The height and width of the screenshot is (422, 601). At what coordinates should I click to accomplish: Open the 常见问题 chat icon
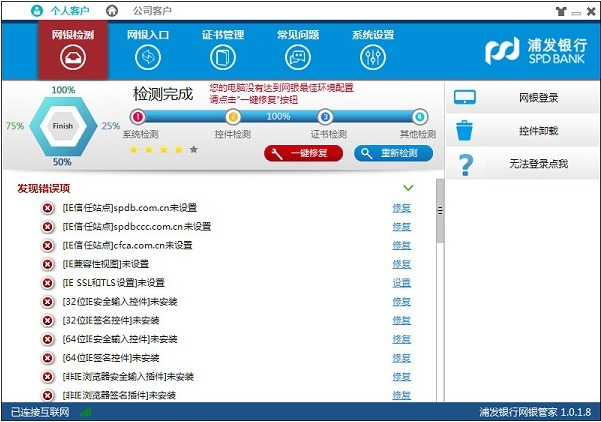tap(298, 57)
